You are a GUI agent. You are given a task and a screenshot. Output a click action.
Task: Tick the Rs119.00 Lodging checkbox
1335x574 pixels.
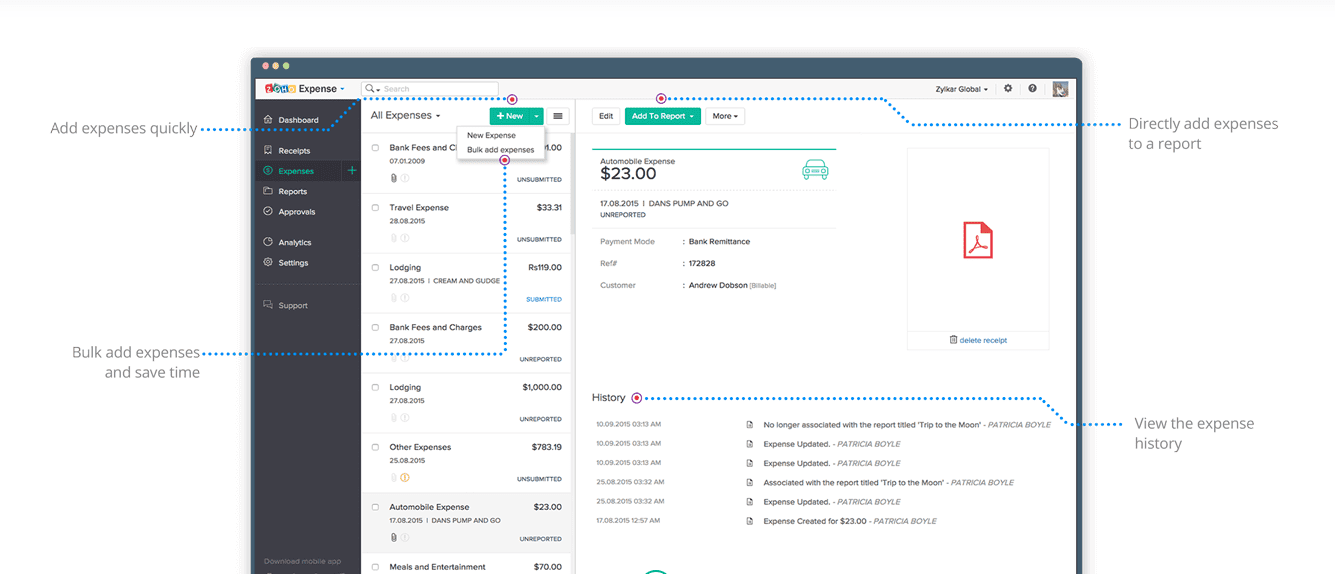tap(375, 268)
